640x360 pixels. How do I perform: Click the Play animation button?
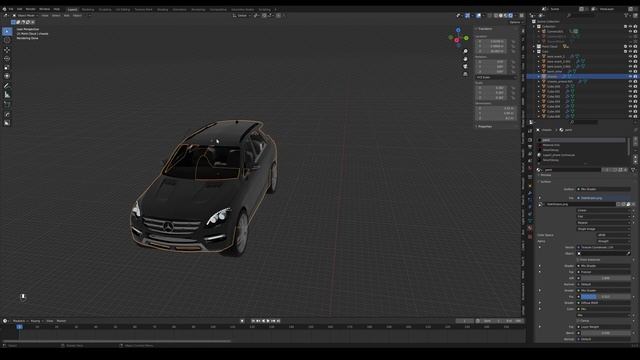point(268,321)
